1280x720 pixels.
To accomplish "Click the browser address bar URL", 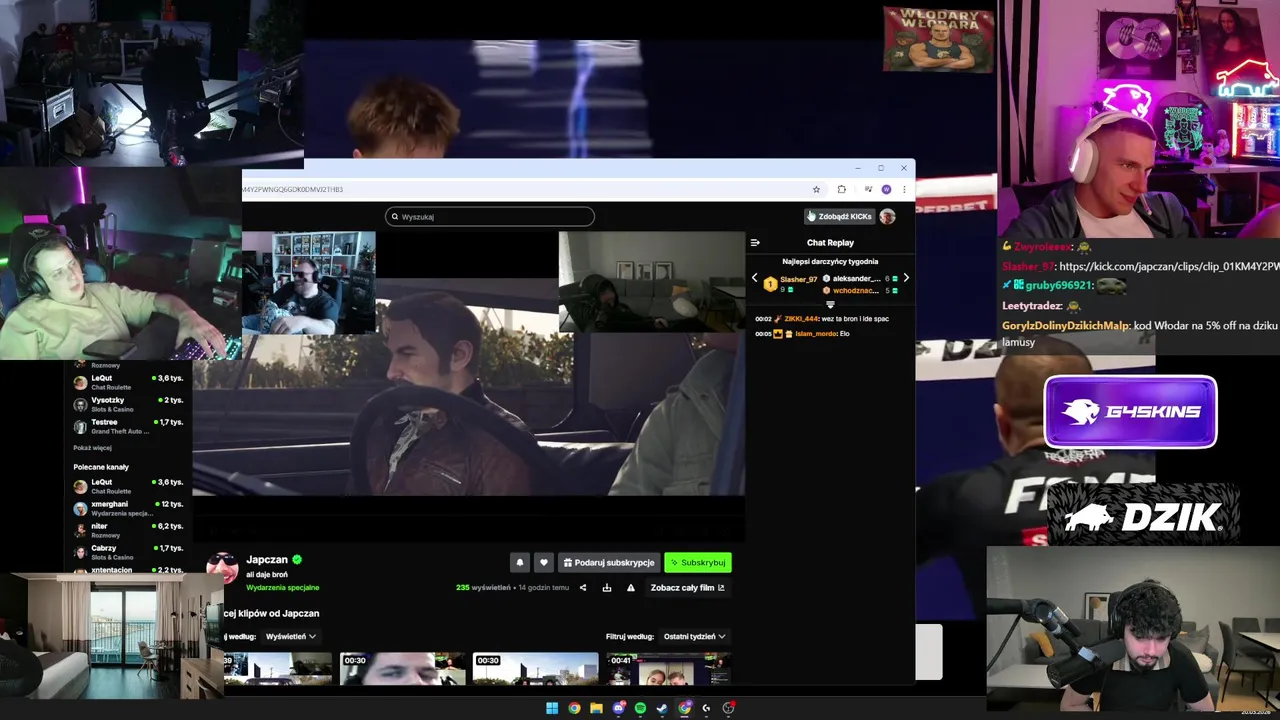I will [293, 189].
